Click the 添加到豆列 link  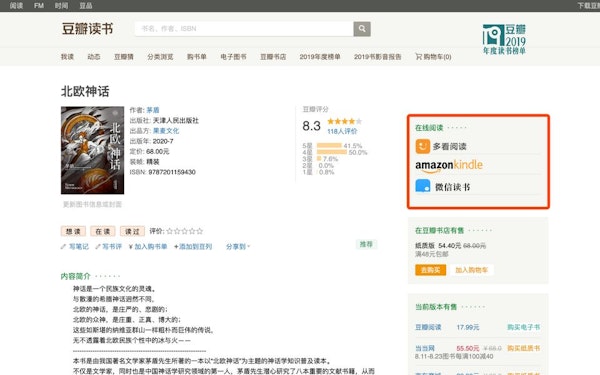click(x=193, y=246)
